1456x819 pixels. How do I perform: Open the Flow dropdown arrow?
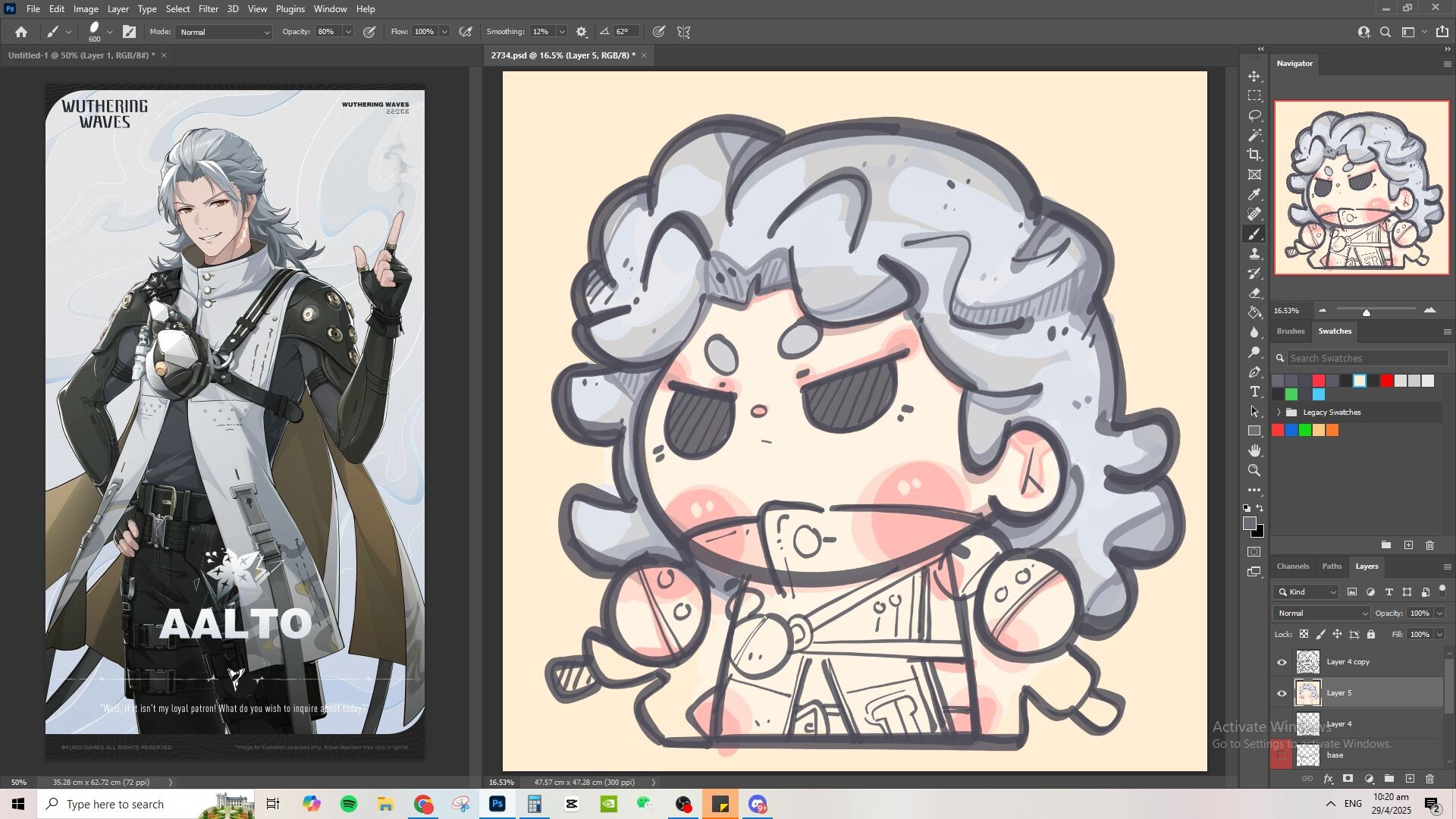444,32
